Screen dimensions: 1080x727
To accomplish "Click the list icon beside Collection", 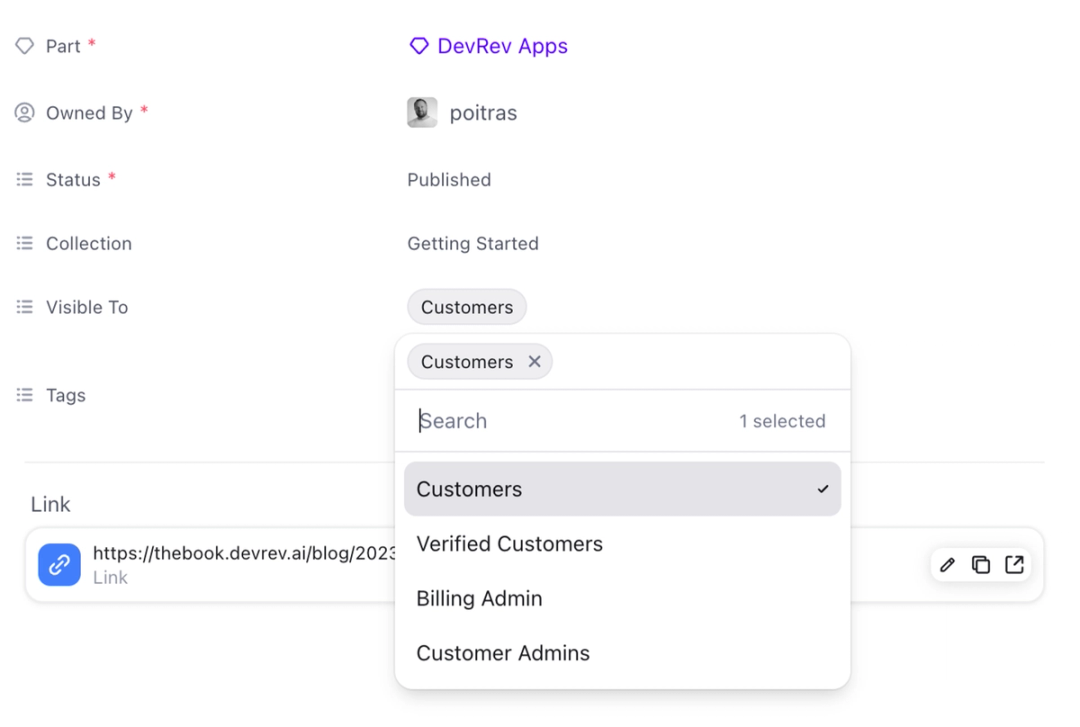I will tap(25, 243).
